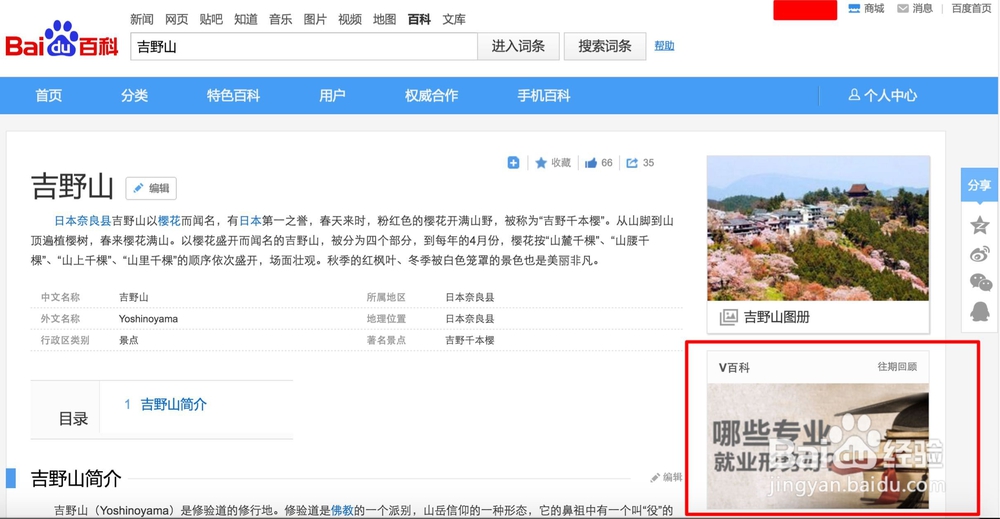Go to 网页 web search
The width and height of the screenshot is (1000, 519).
(x=177, y=19)
